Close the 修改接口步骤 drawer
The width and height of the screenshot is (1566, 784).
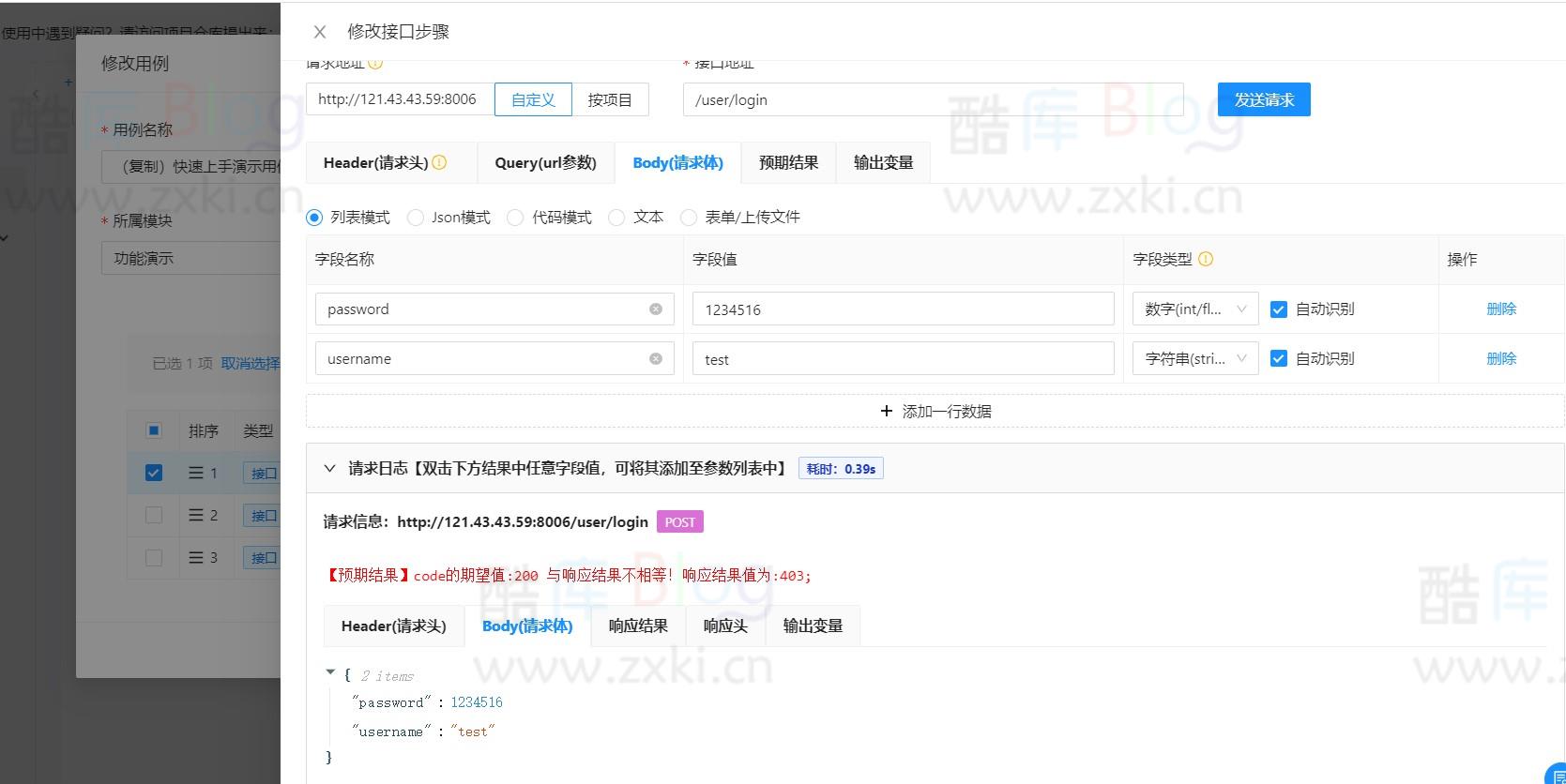pyautogui.click(x=320, y=32)
